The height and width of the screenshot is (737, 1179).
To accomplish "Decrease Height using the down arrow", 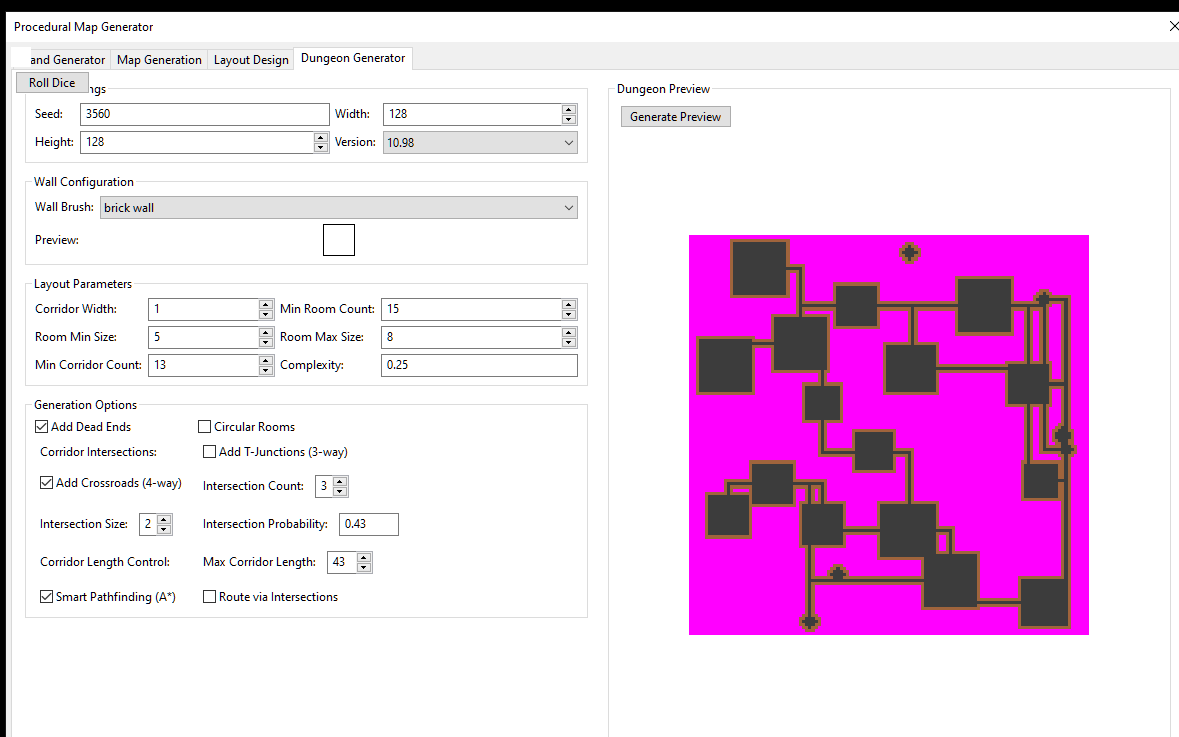I will tap(321, 147).
